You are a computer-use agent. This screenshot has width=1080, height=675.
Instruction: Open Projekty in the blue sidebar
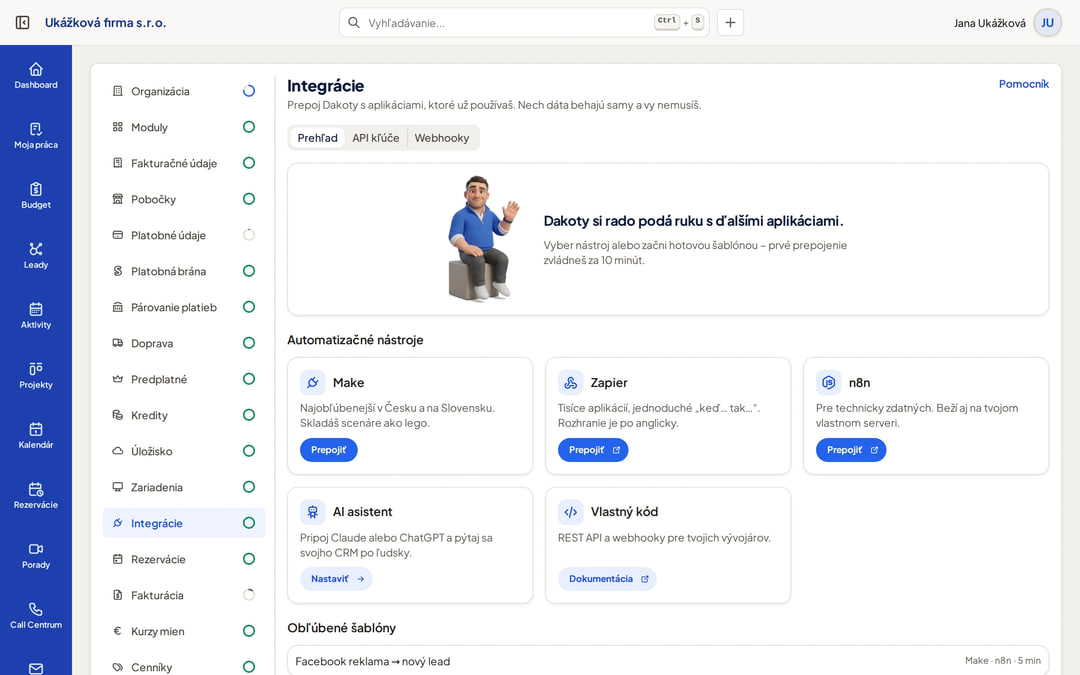tap(36, 375)
